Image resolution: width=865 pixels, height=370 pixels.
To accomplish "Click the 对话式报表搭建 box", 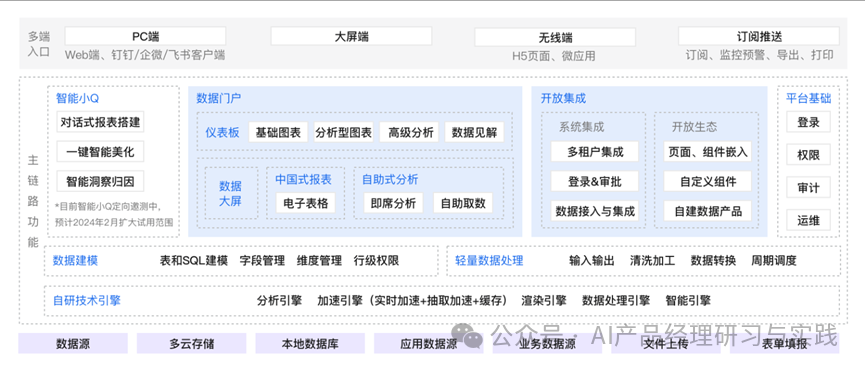I will [100, 122].
